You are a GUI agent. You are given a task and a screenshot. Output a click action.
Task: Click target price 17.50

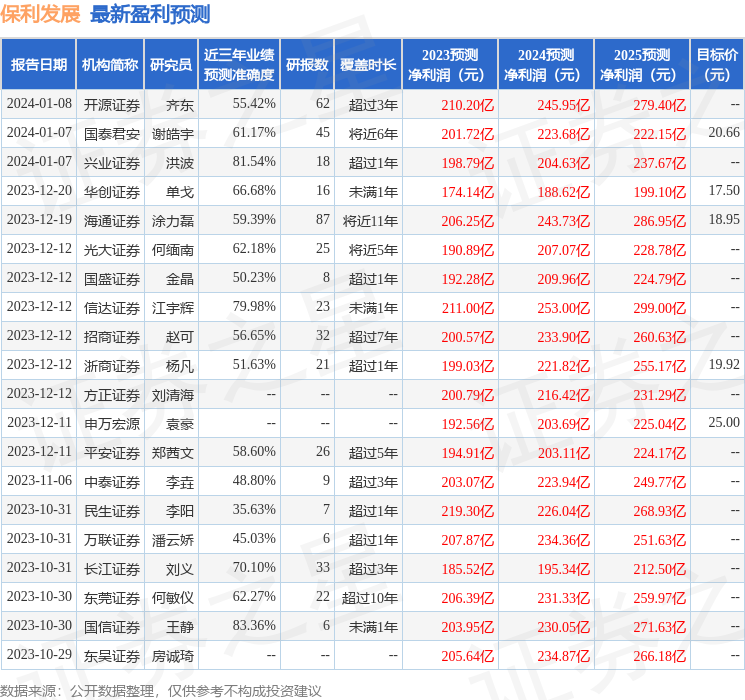coord(724,190)
